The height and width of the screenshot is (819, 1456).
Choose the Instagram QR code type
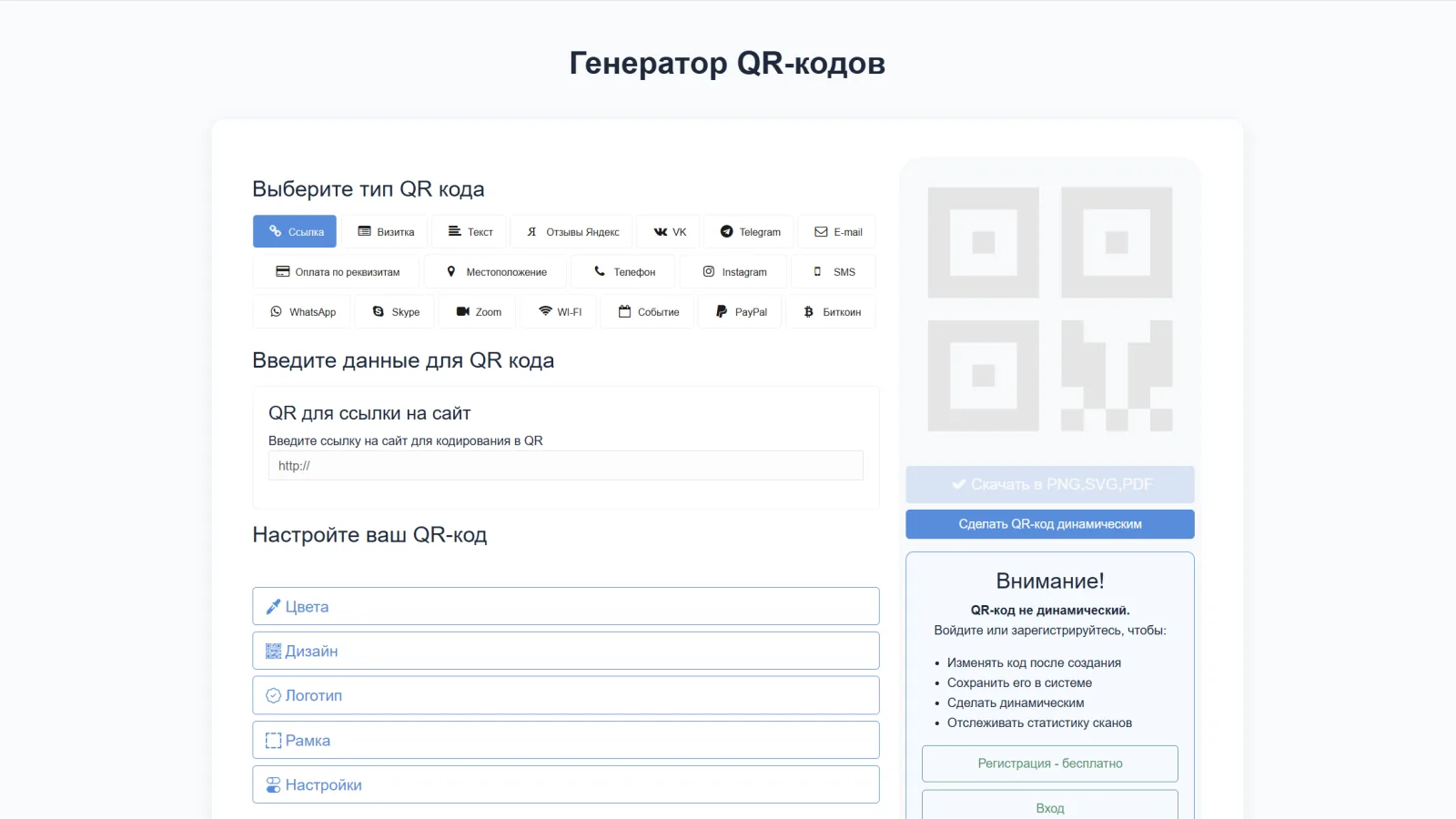733,271
